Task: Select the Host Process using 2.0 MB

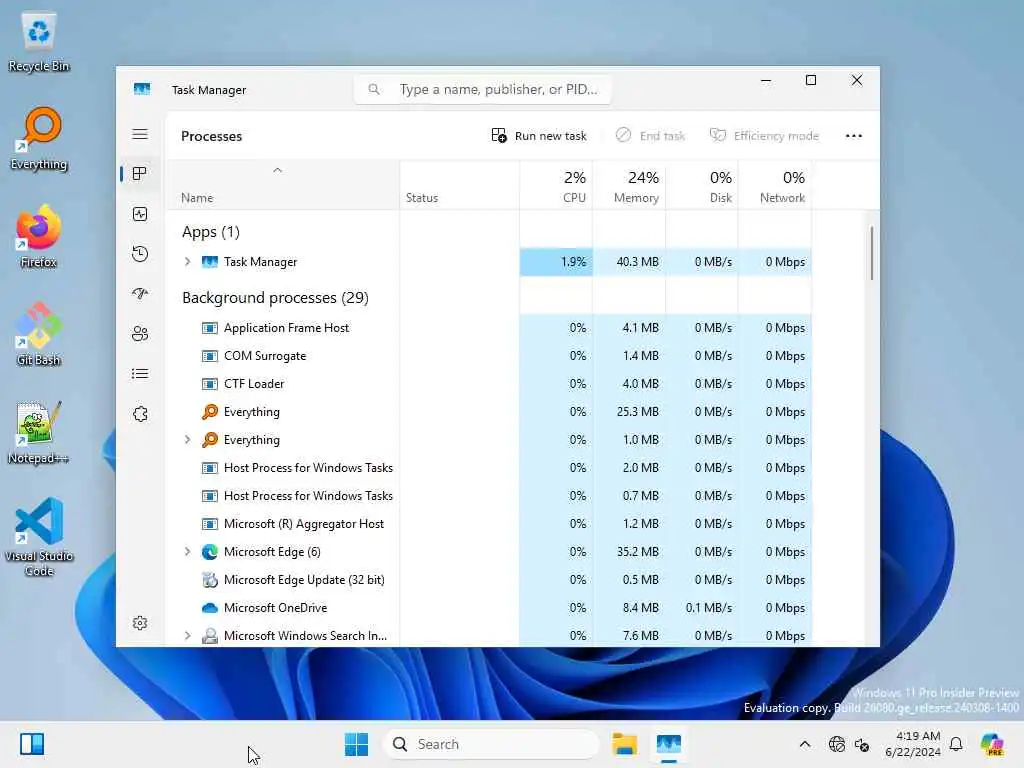Action: 488,468
